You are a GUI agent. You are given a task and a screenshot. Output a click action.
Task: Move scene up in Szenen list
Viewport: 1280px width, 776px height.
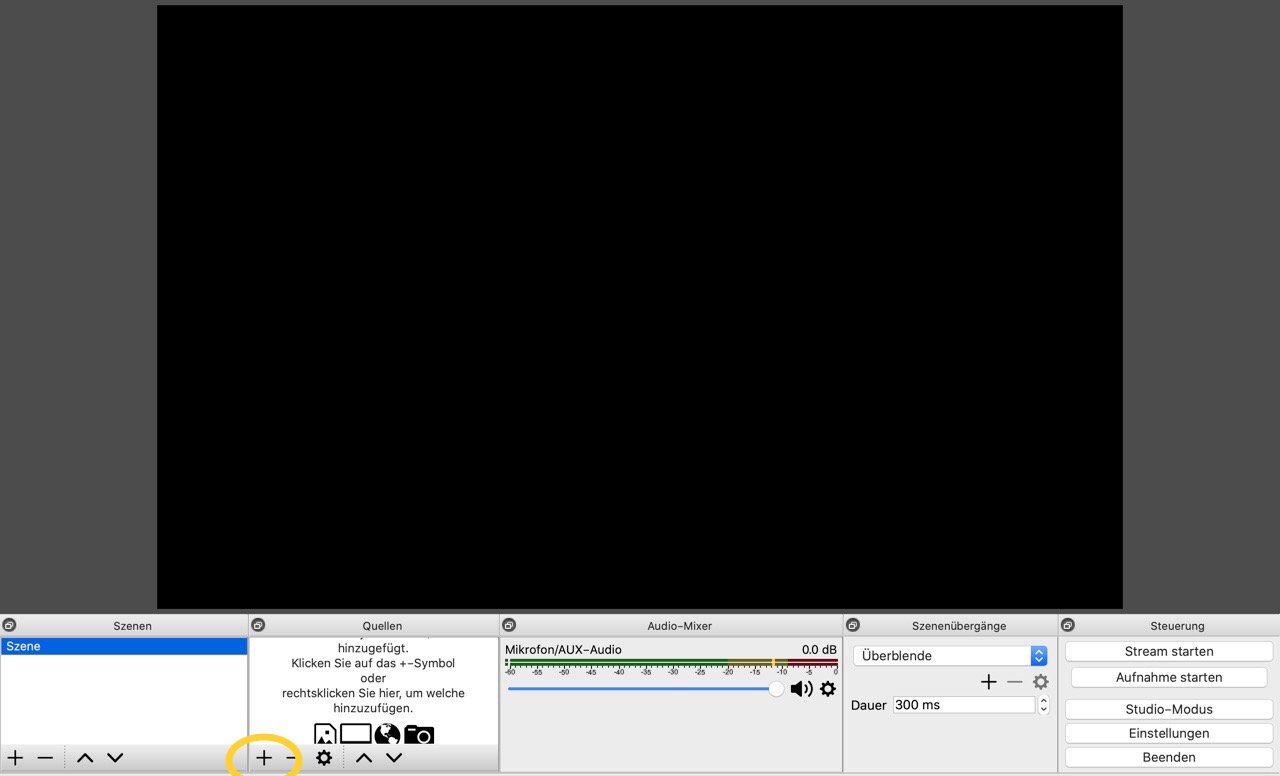point(85,758)
